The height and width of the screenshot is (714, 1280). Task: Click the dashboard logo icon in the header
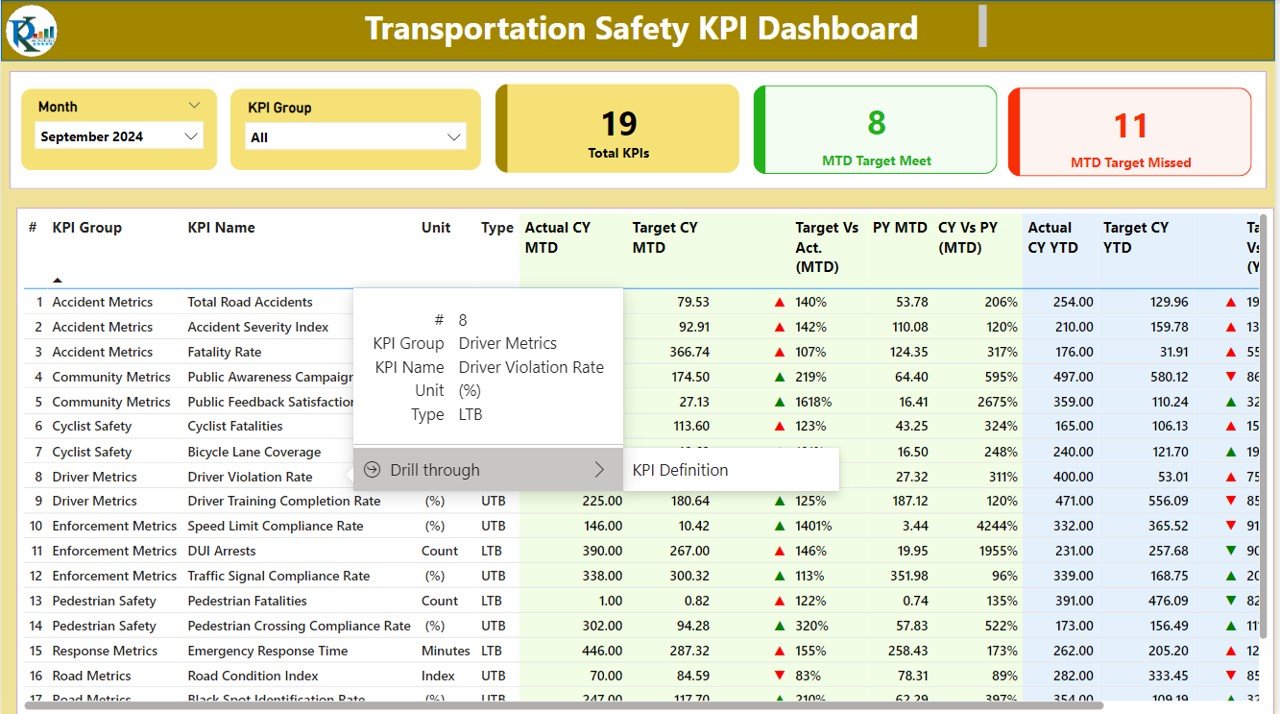tap(31, 31)
